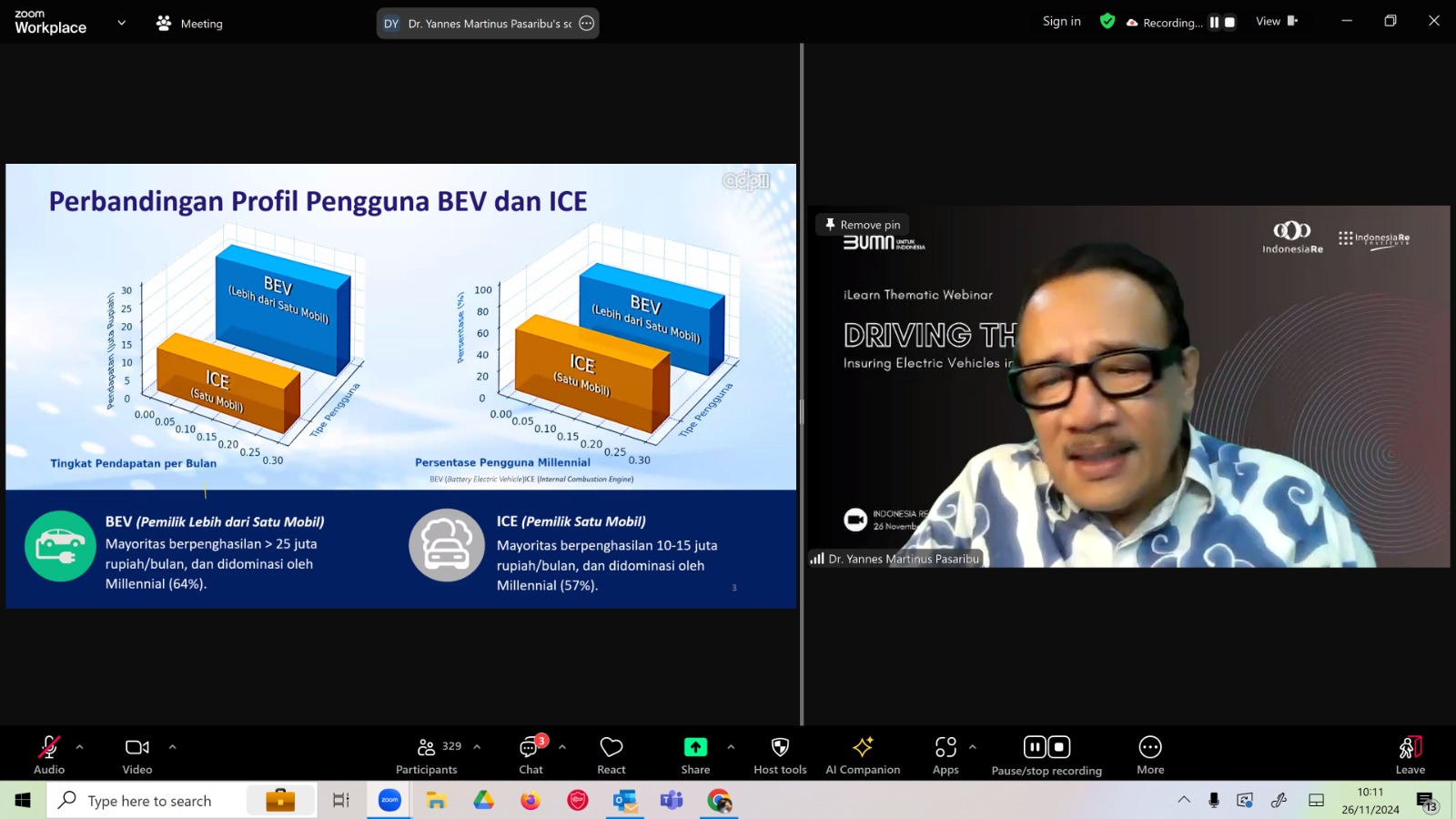Click the green Share screen icon
Viewport: 1456px width, 819px height.
(x=695, y=747)
